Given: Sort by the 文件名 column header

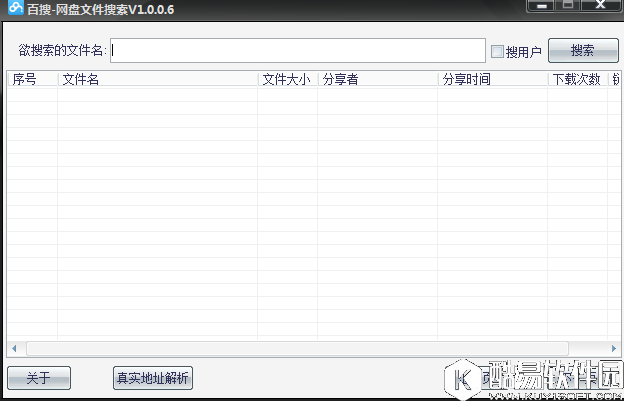Looking at the screenshot, I should point(158,79).
